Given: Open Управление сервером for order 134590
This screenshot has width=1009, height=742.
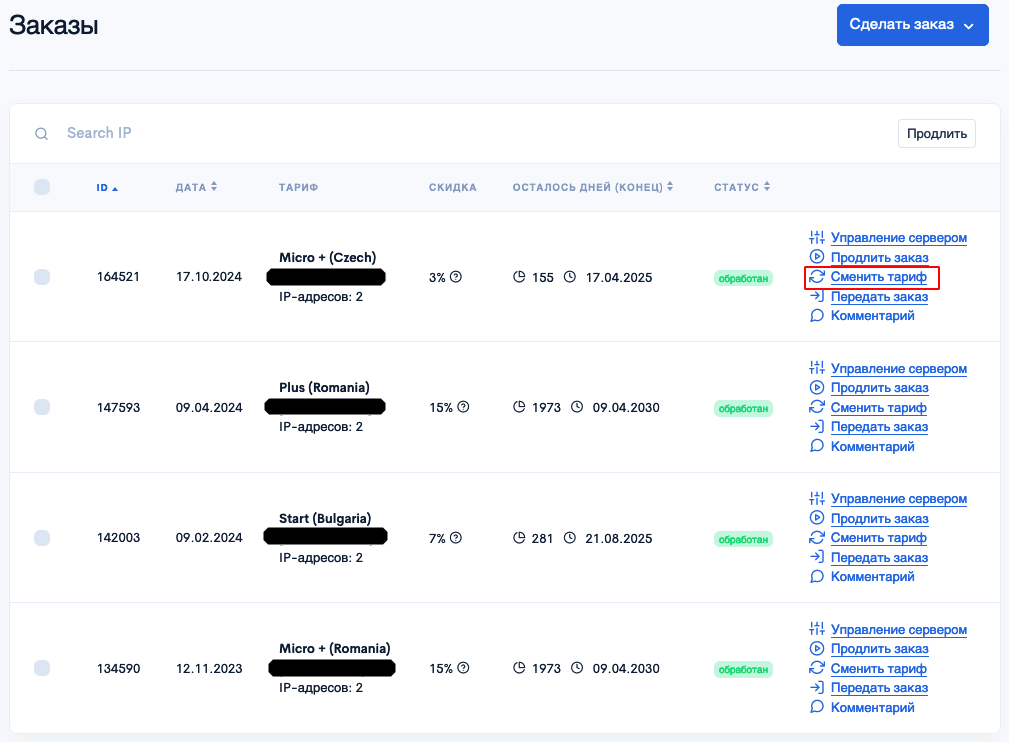Looking at the screenshot, I should tap(898, 629).
